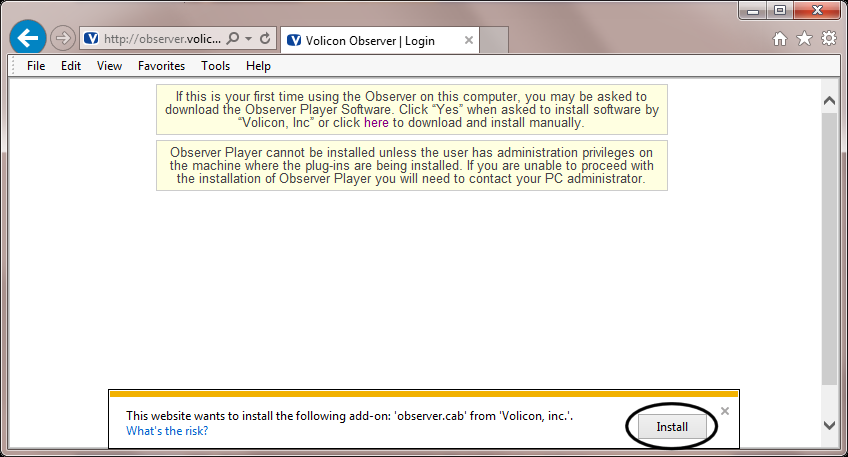Open Favorites star icon
848x457 pixels.
pyautogui.click(x=804, y=38)
